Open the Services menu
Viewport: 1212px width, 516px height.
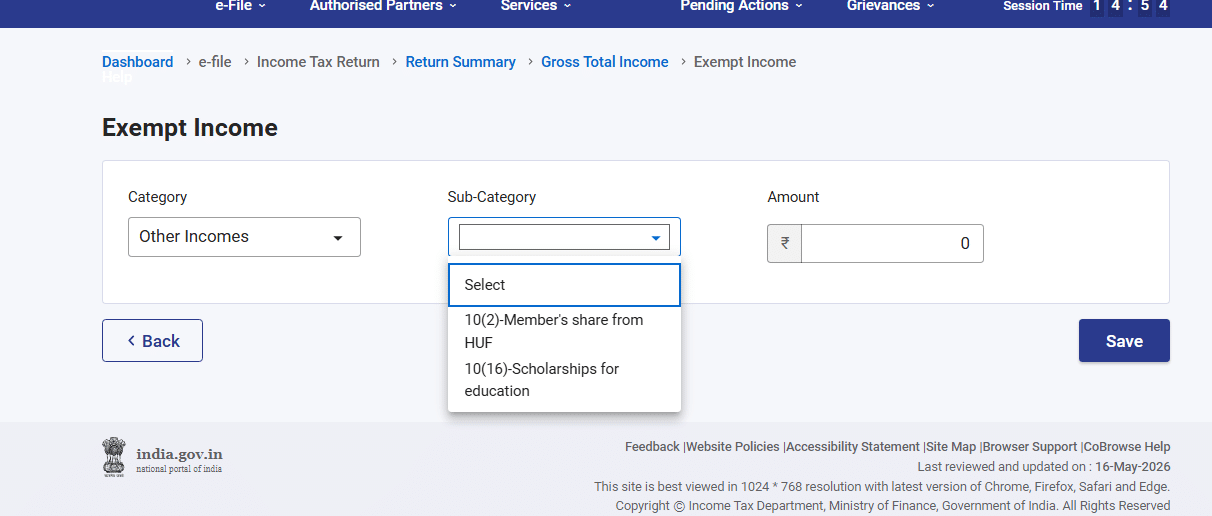[x=536, y=6]
